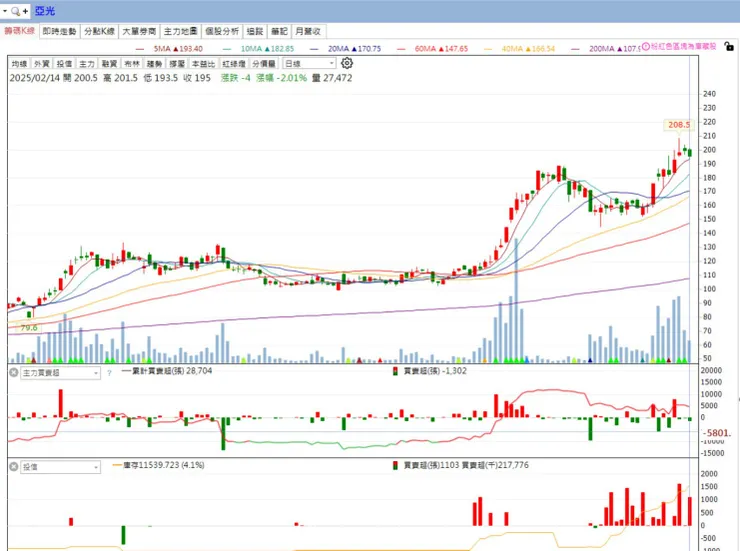This screenshot has height=551, width=740.
Task: Toggle the 布林 band button
Action: (132, 63)
